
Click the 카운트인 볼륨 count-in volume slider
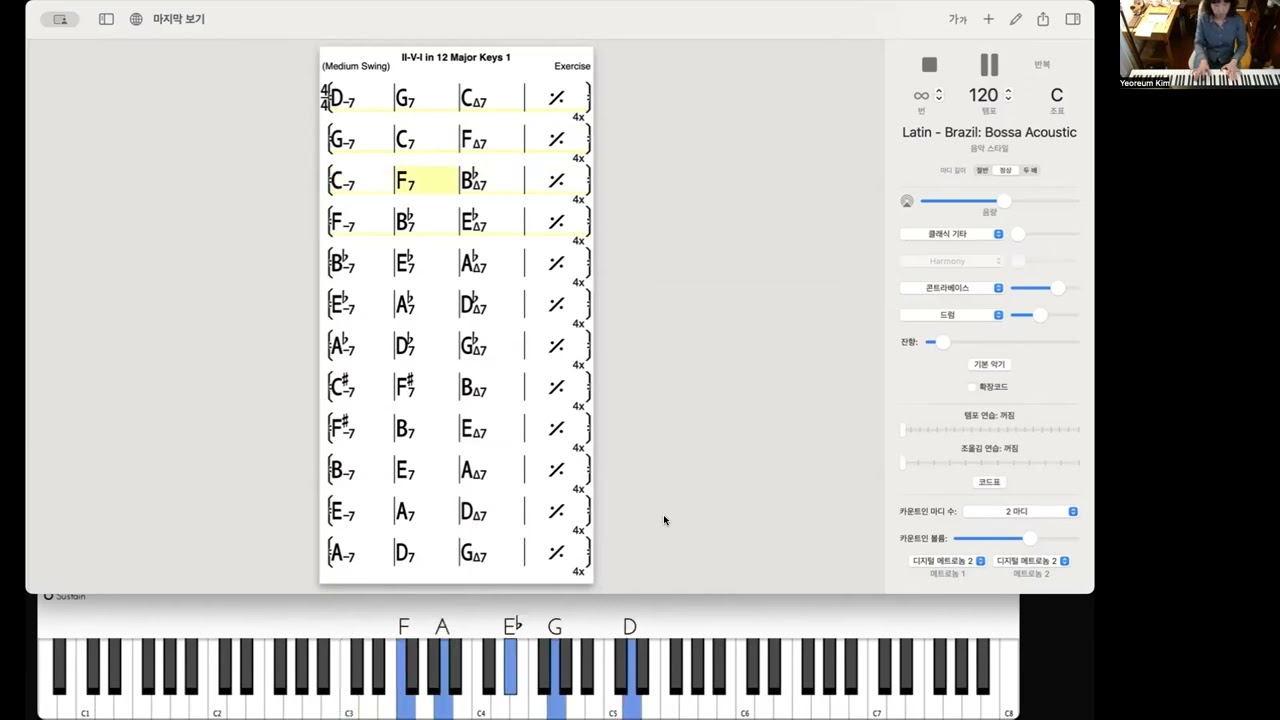pos(1015,539)
